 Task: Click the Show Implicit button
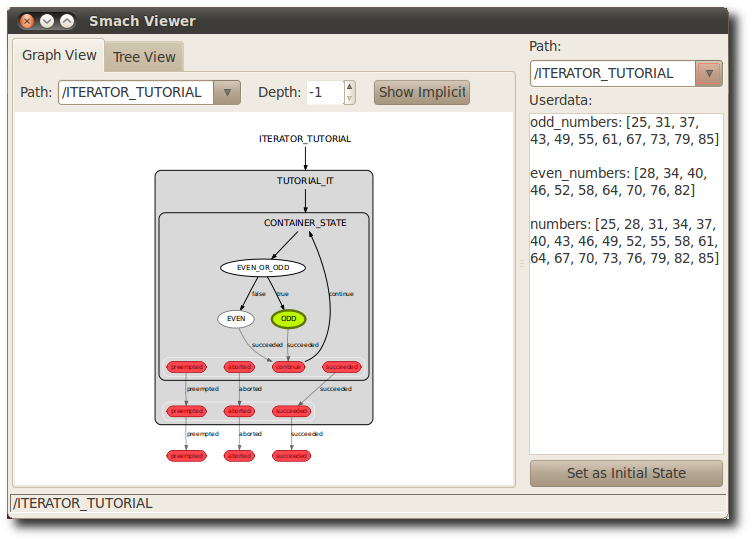pos(421,93)
